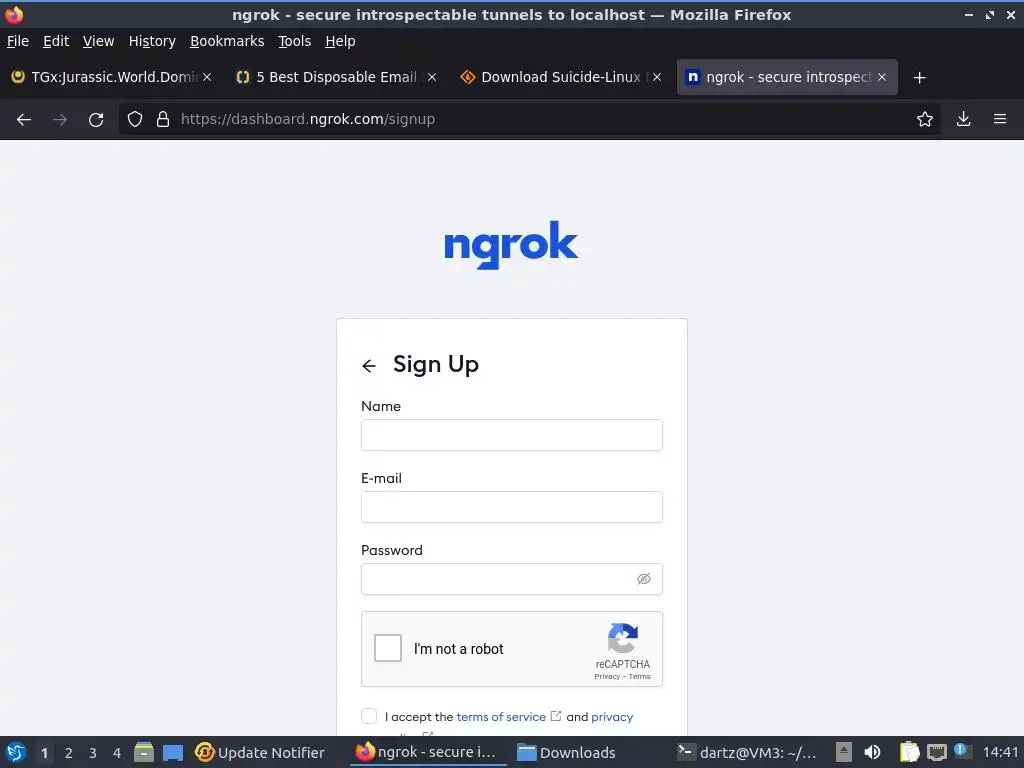
Task: Select the ngrok Firefox taskbar entry
Action: click(x=428, y=752)
